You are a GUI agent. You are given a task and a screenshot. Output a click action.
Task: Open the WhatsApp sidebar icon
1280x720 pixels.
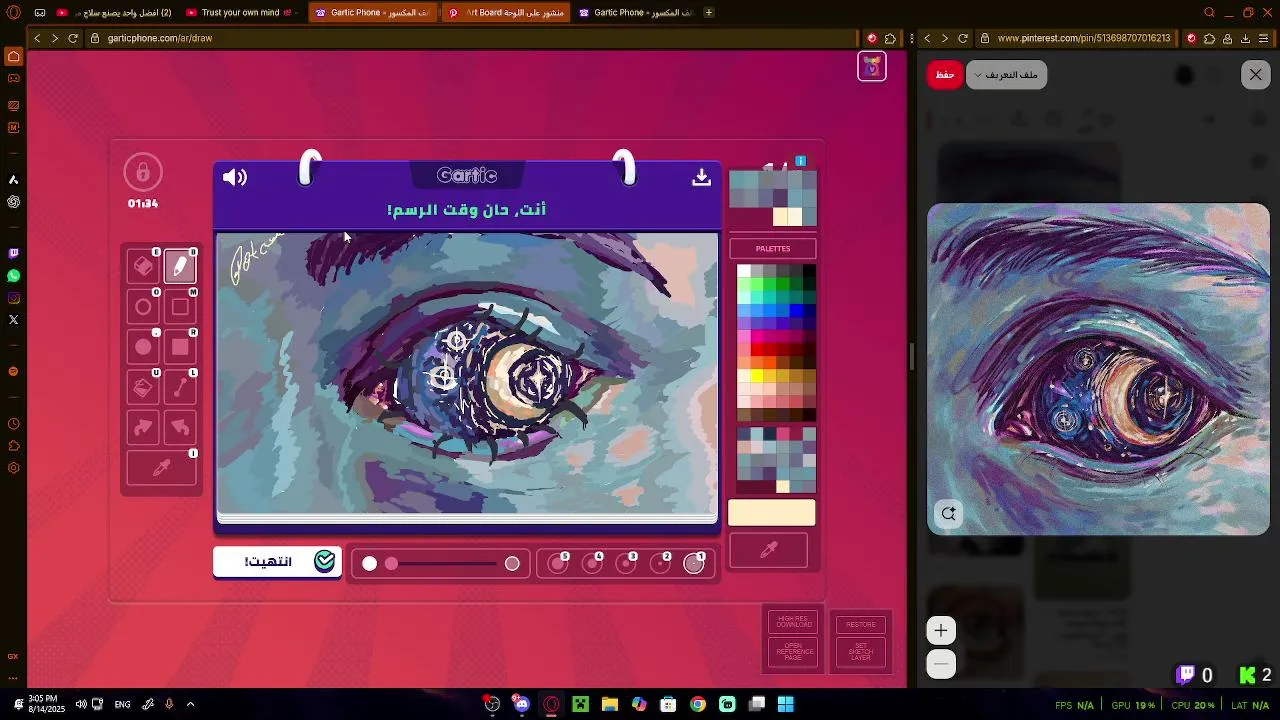tap(13, 276)
